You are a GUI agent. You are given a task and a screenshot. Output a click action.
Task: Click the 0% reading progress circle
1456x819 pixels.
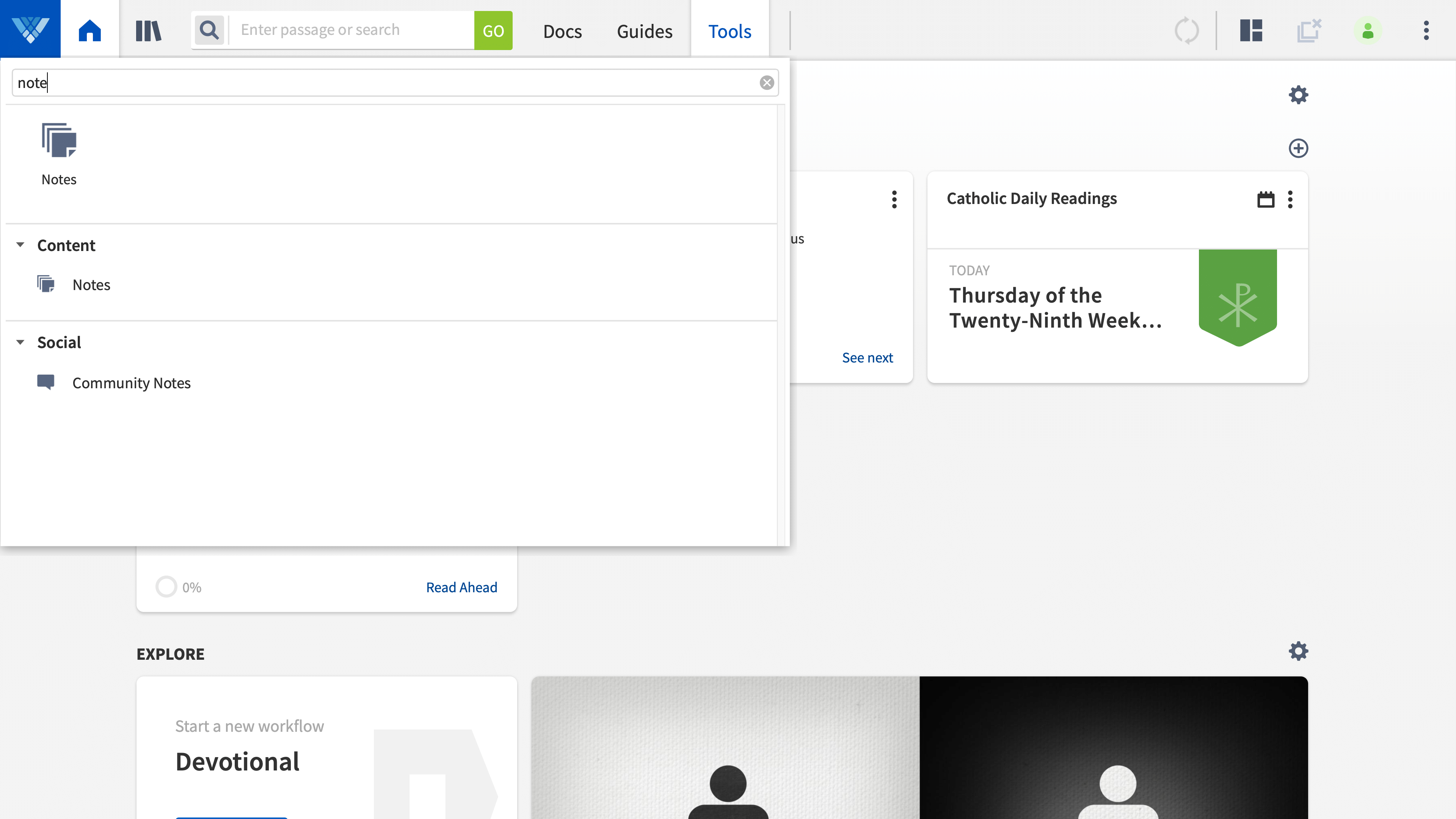point(166,587)
